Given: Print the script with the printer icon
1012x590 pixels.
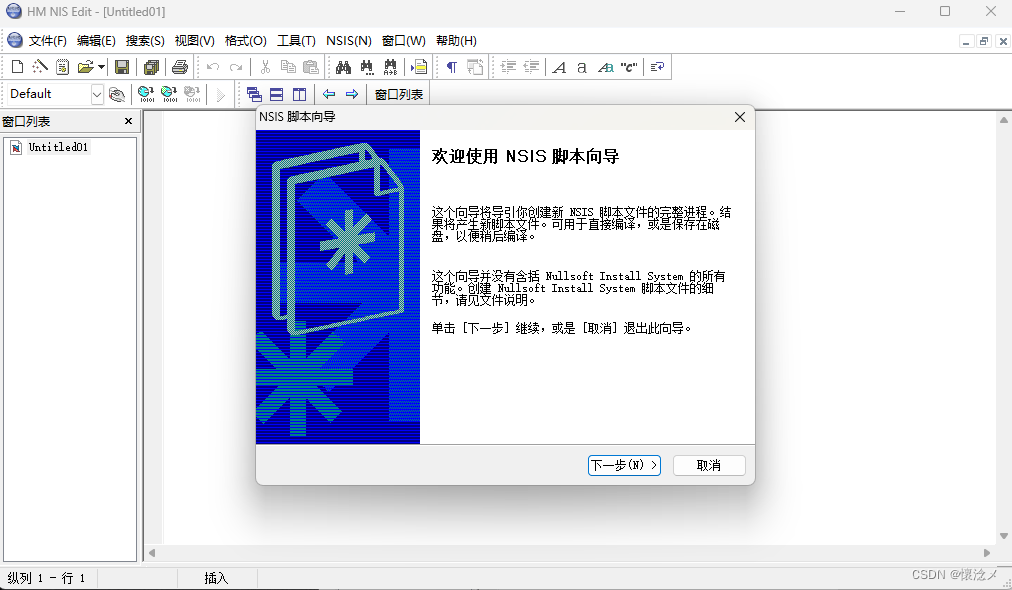Looking at the screenshot, I should pos(180,66).
